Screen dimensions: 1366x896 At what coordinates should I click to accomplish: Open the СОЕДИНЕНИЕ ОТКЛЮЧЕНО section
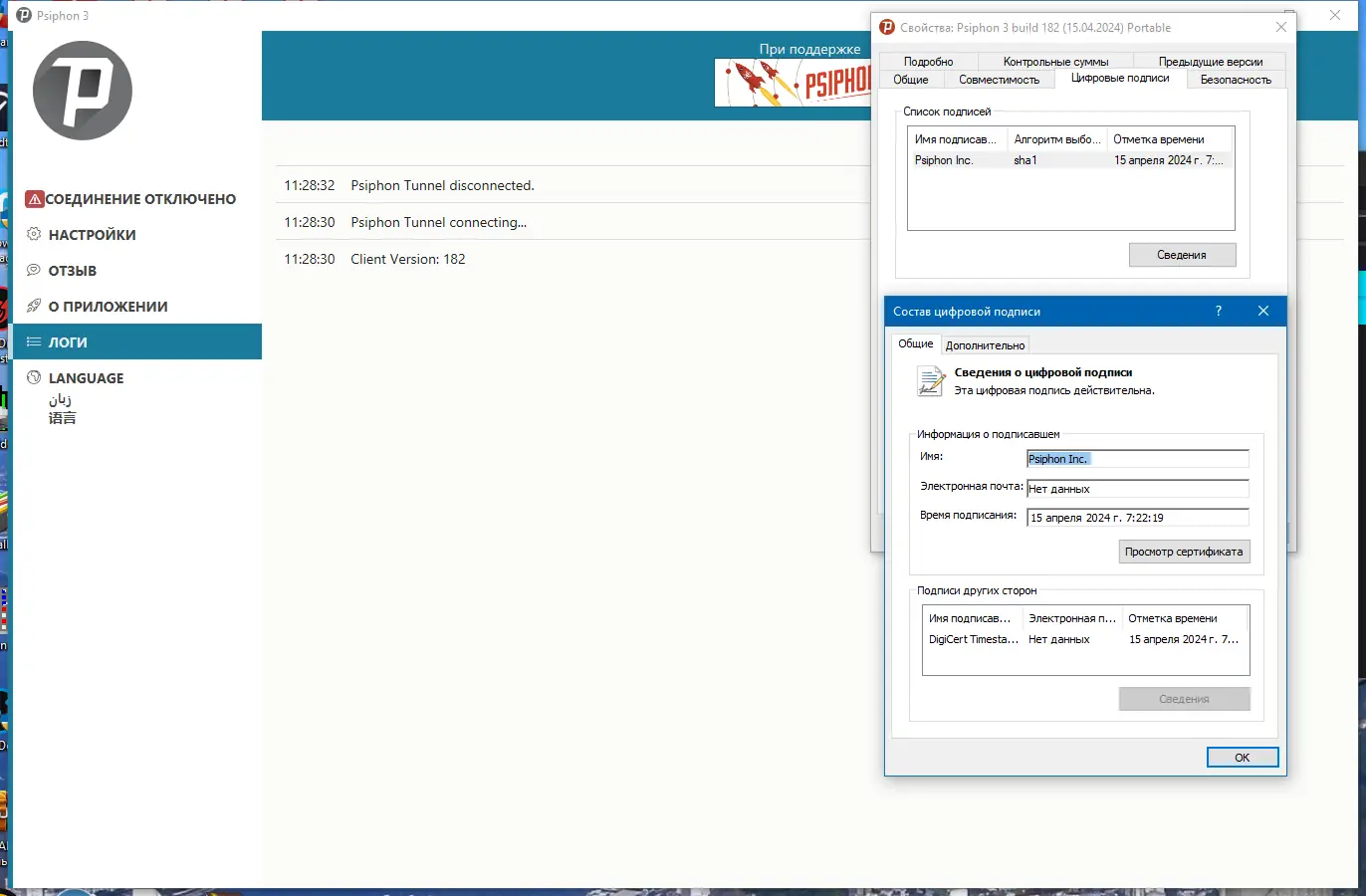(137, 199)
